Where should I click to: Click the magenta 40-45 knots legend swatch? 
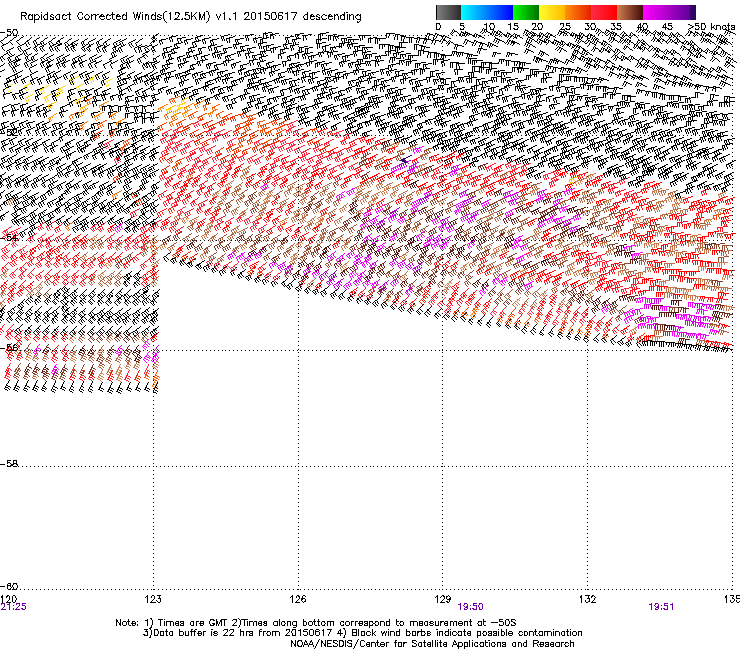click(x=656, y=12)
